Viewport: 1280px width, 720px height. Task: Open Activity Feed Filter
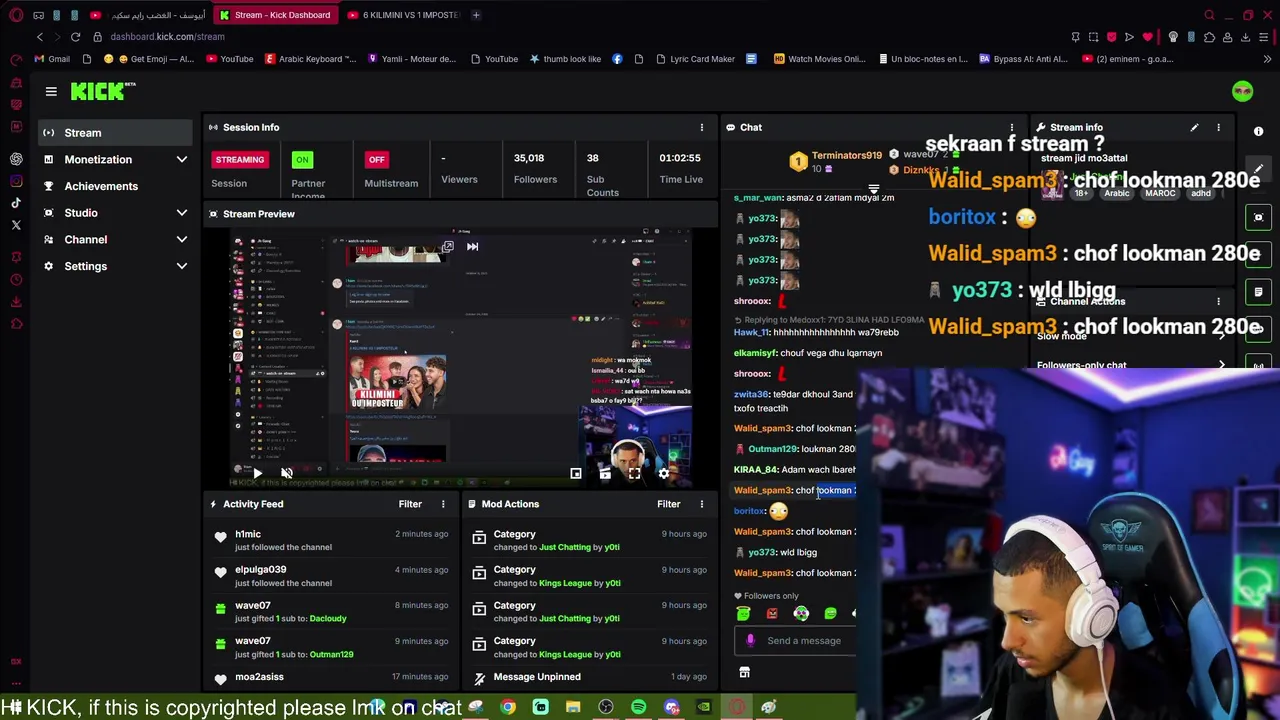point(410,504)
